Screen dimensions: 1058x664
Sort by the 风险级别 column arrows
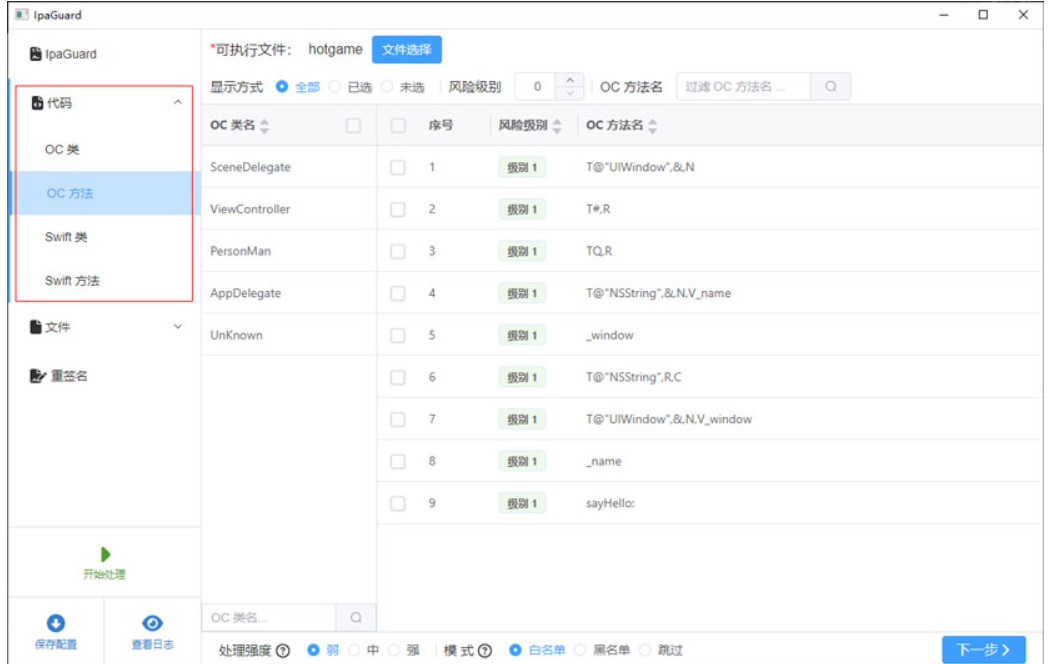[557, 126]
